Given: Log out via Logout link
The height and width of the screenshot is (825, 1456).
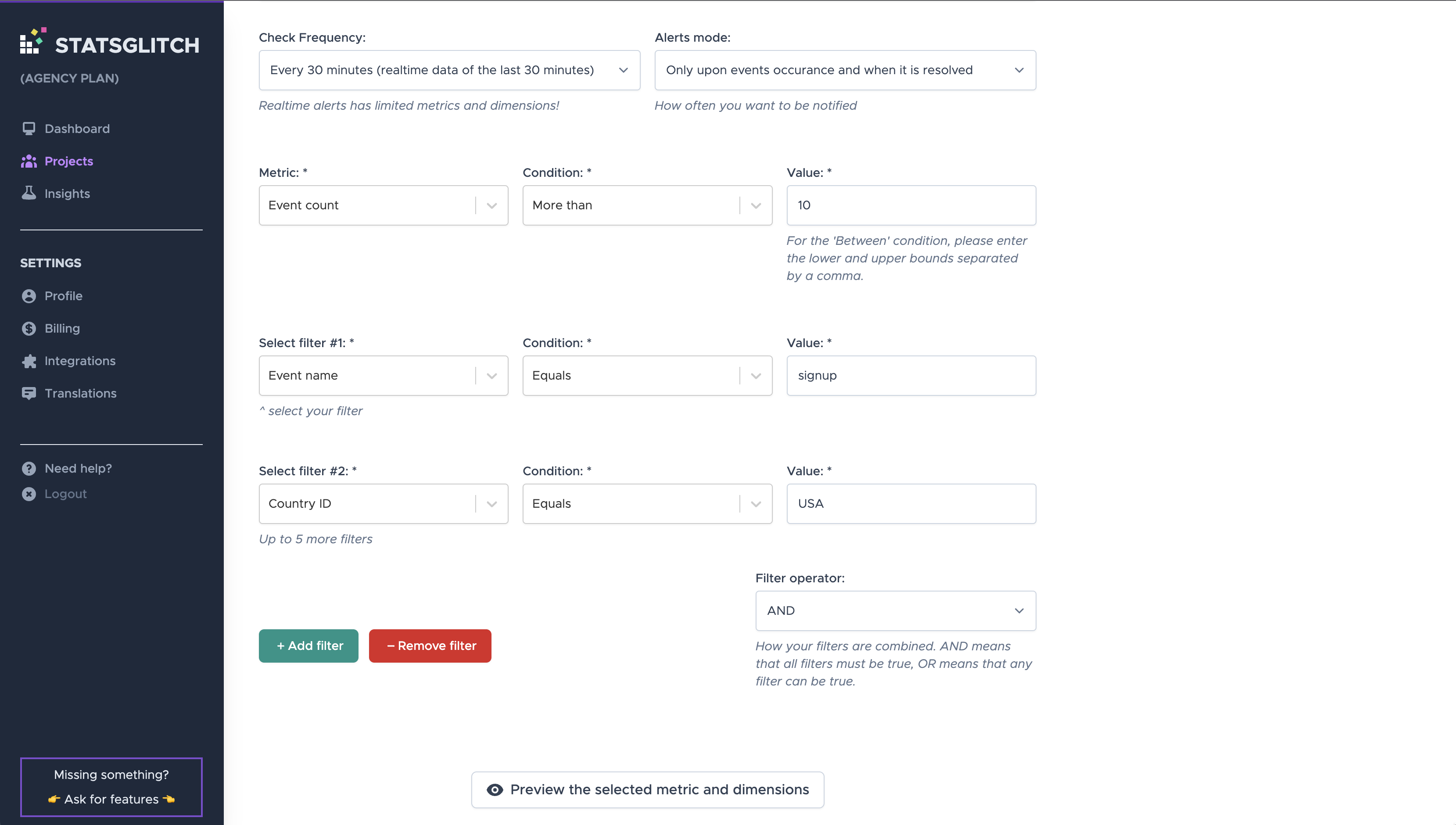Looking at the screenshot, I should 66,494.
